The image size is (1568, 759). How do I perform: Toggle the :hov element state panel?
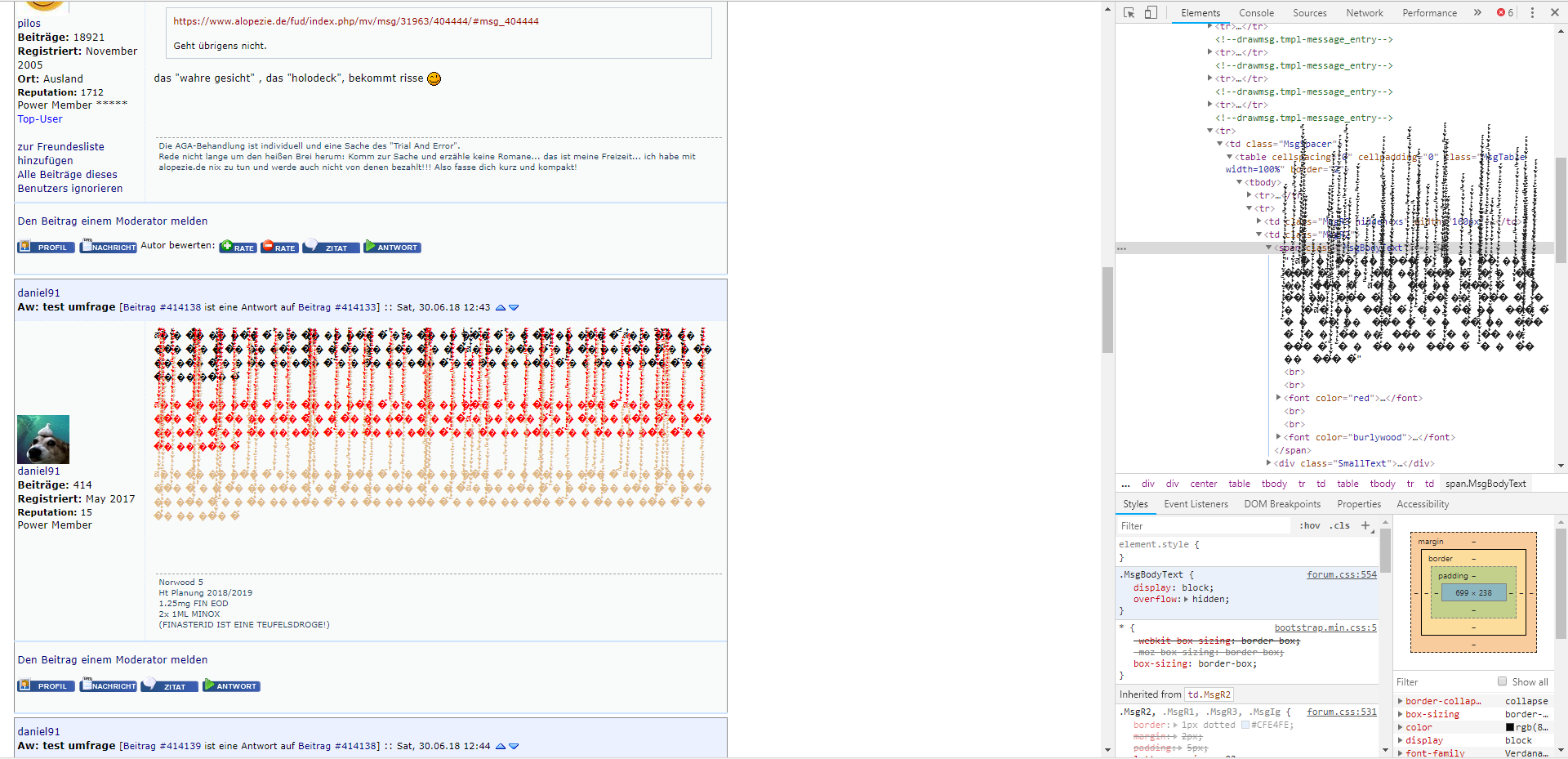pos(1309,526)
